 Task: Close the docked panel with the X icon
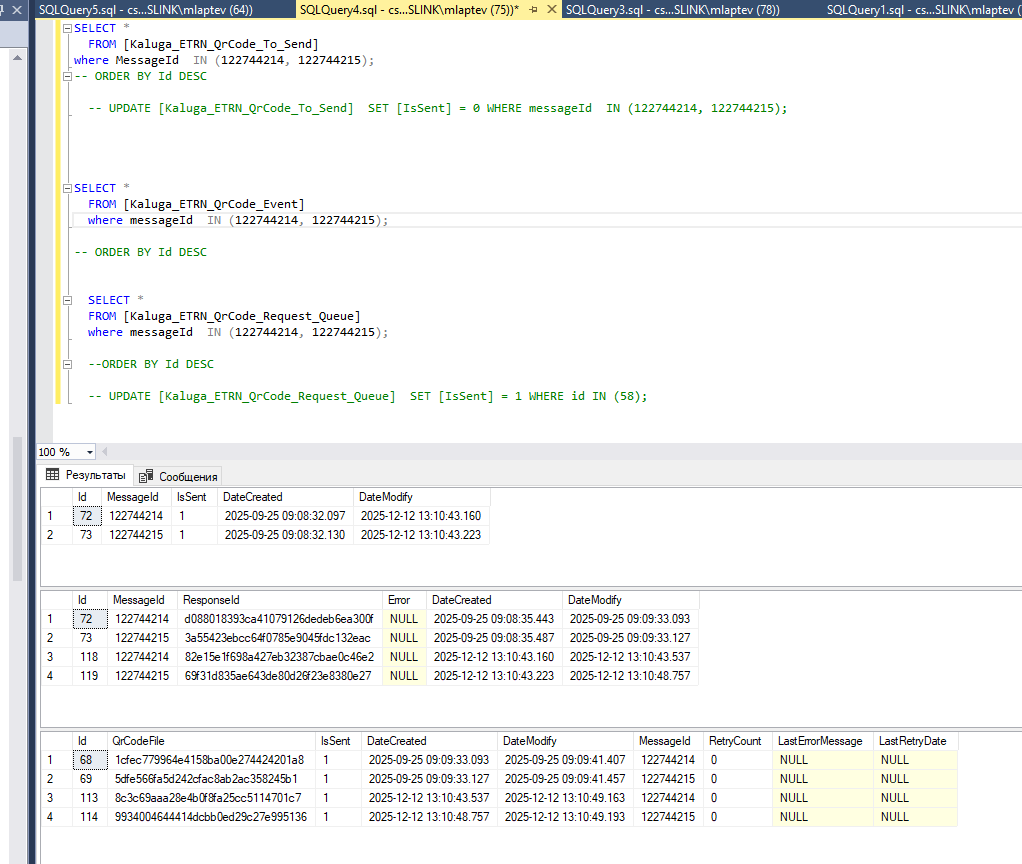pyautogui.click(x=15, y=10)
